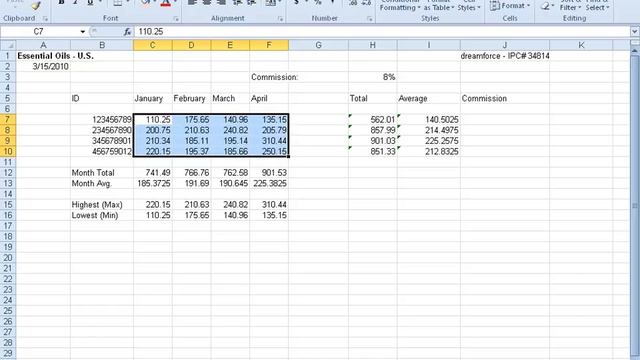Click the 'Commission' column heading in J5
This screenshot has width=640, height=360.
pyautogui.click(x=505, y=98)
